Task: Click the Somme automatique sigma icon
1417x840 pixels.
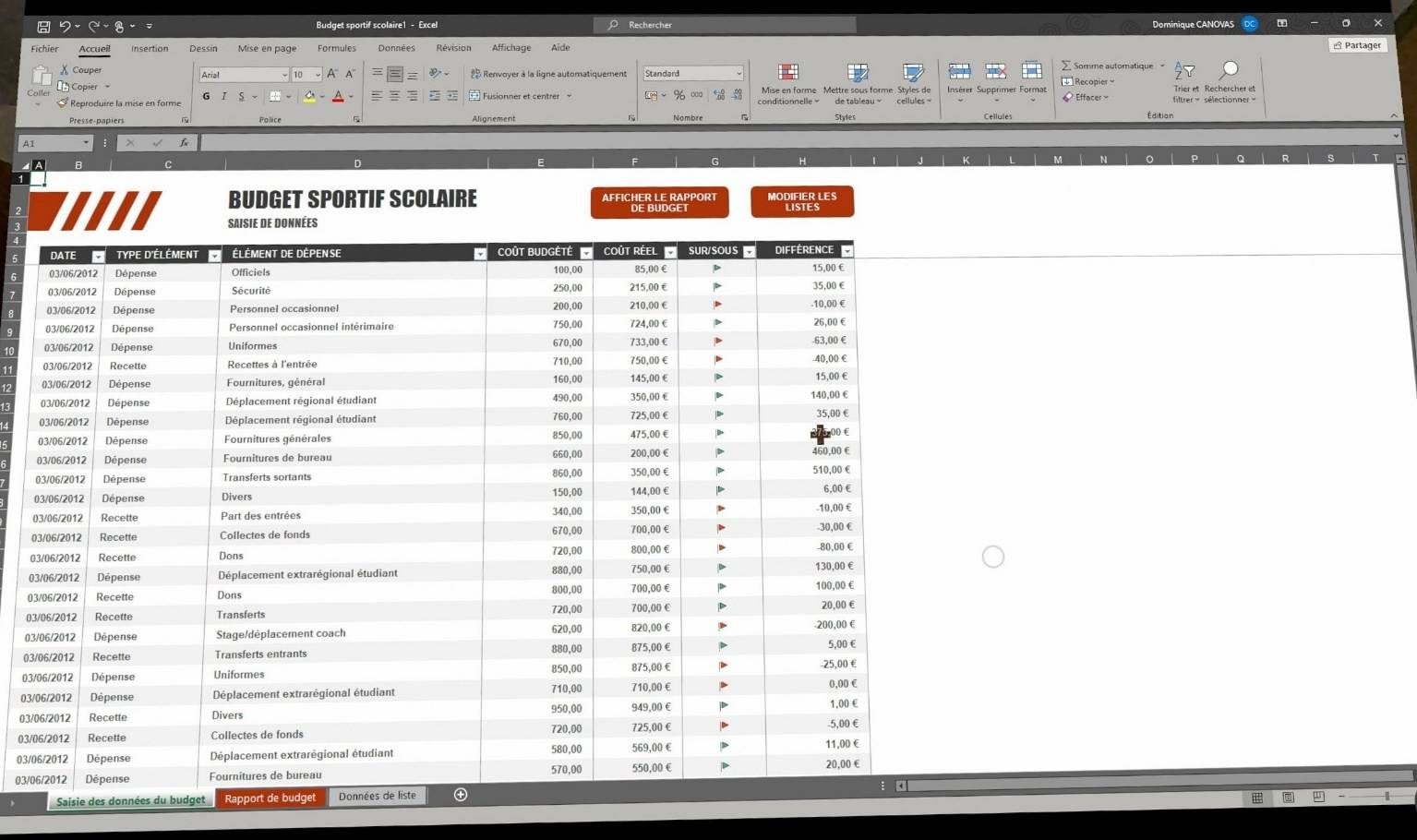Action: [1066, 66]
